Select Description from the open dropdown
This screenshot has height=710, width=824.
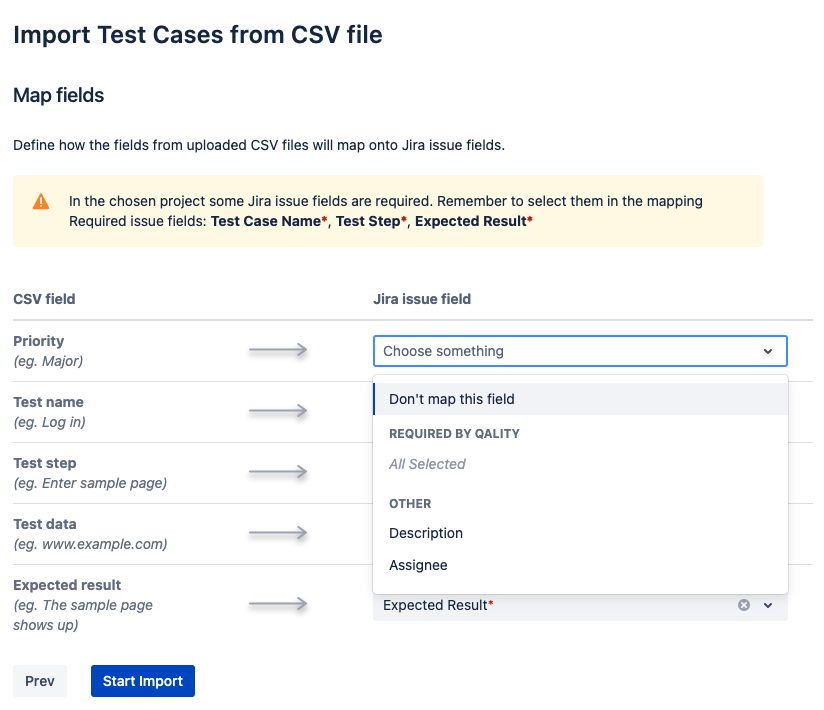click(425, 533)
